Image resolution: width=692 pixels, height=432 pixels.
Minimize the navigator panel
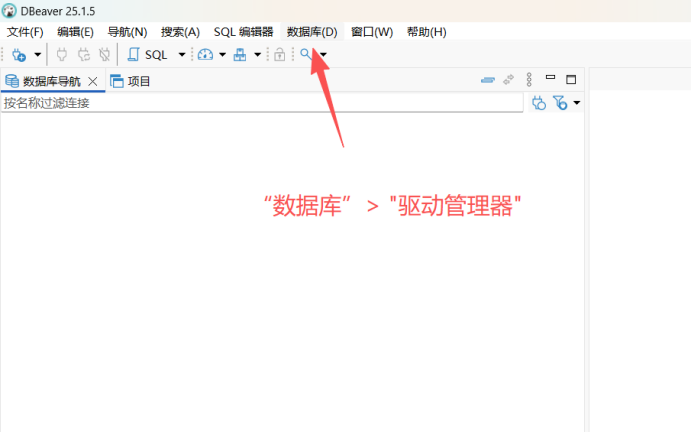coord(550,77)
